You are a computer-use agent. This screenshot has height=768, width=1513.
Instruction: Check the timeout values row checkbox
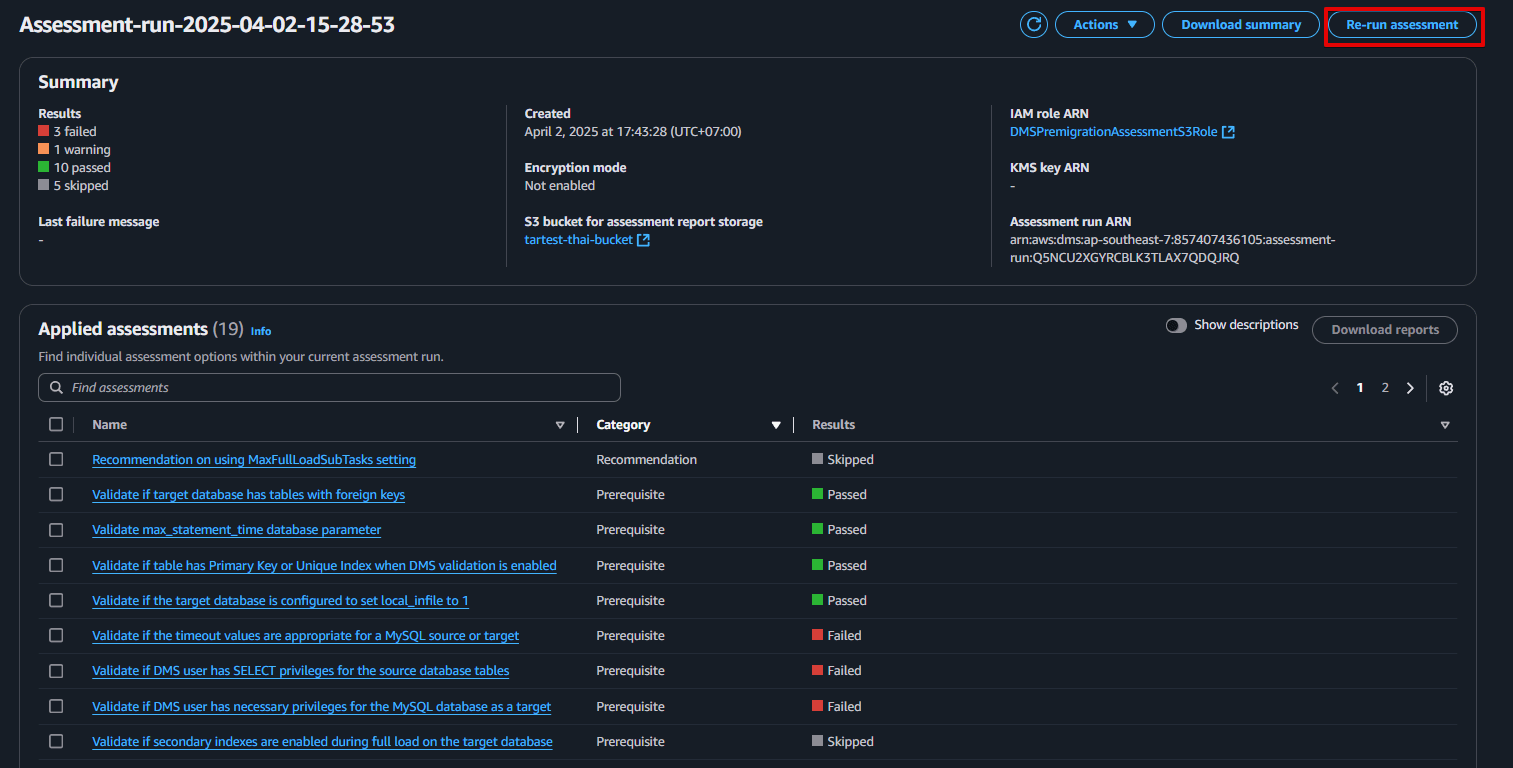pos(56,635)
